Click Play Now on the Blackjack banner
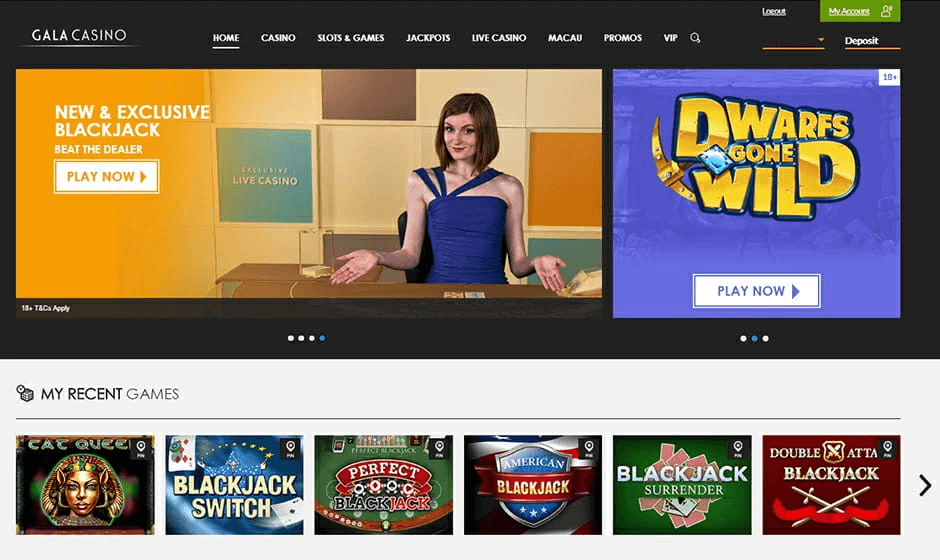Screen dimensions: 940x560 [106, 177]
